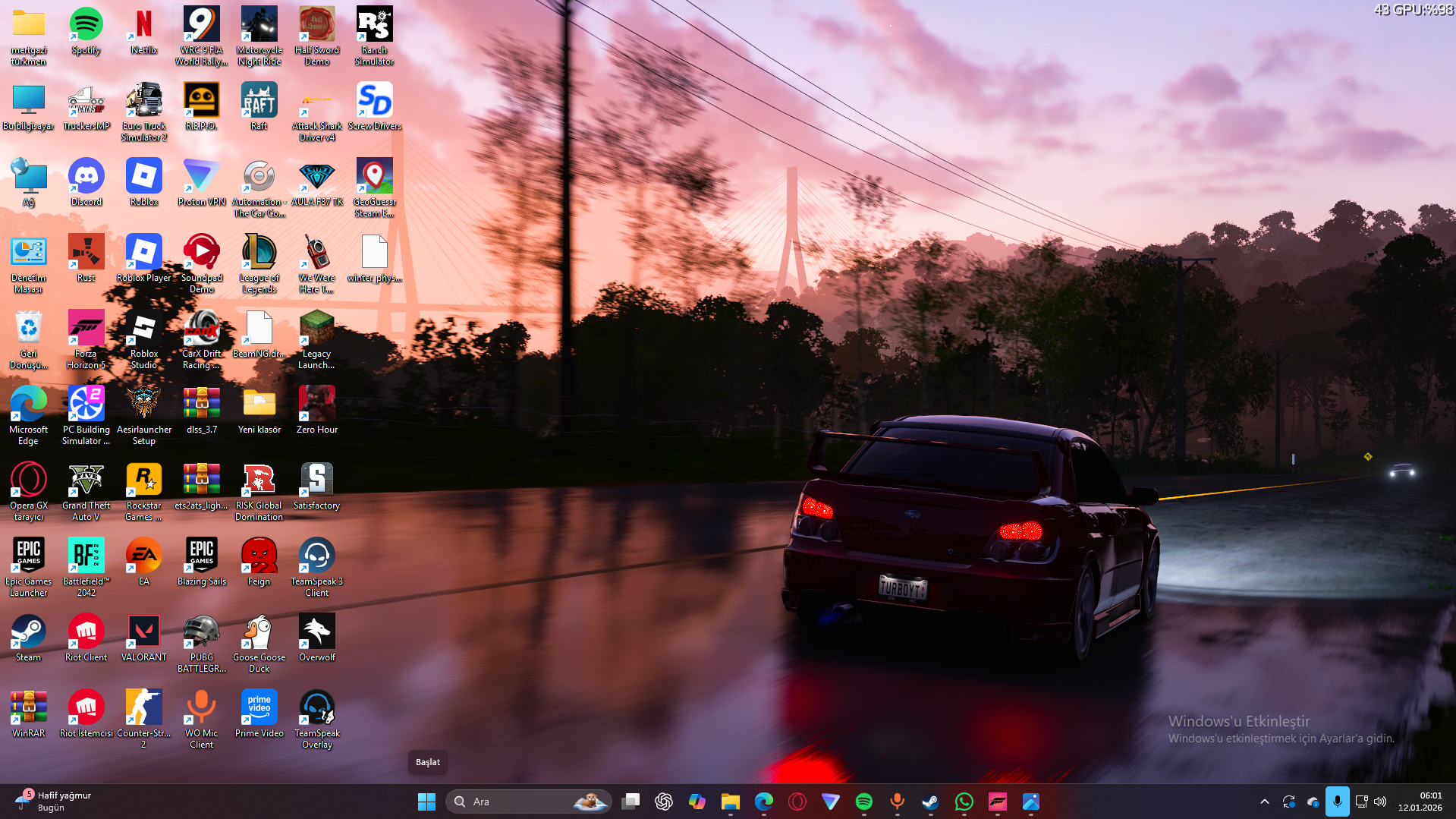Select the Battlefield 2042 shortcut

tap(86, 568)
